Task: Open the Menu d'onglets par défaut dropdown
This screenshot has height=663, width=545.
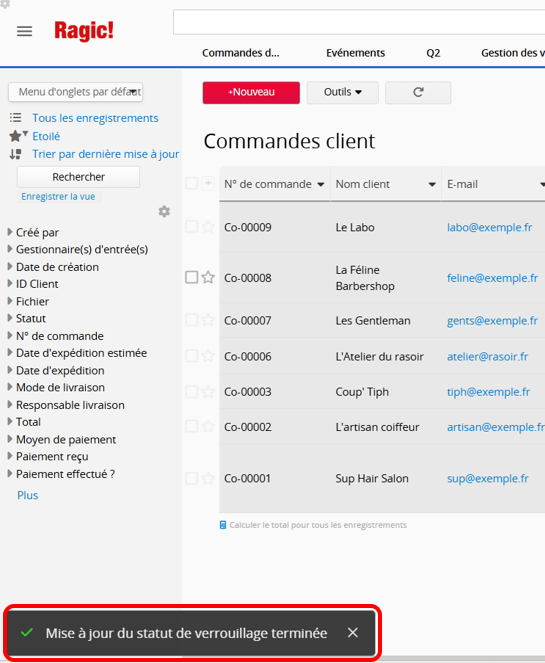Action: 75,92
